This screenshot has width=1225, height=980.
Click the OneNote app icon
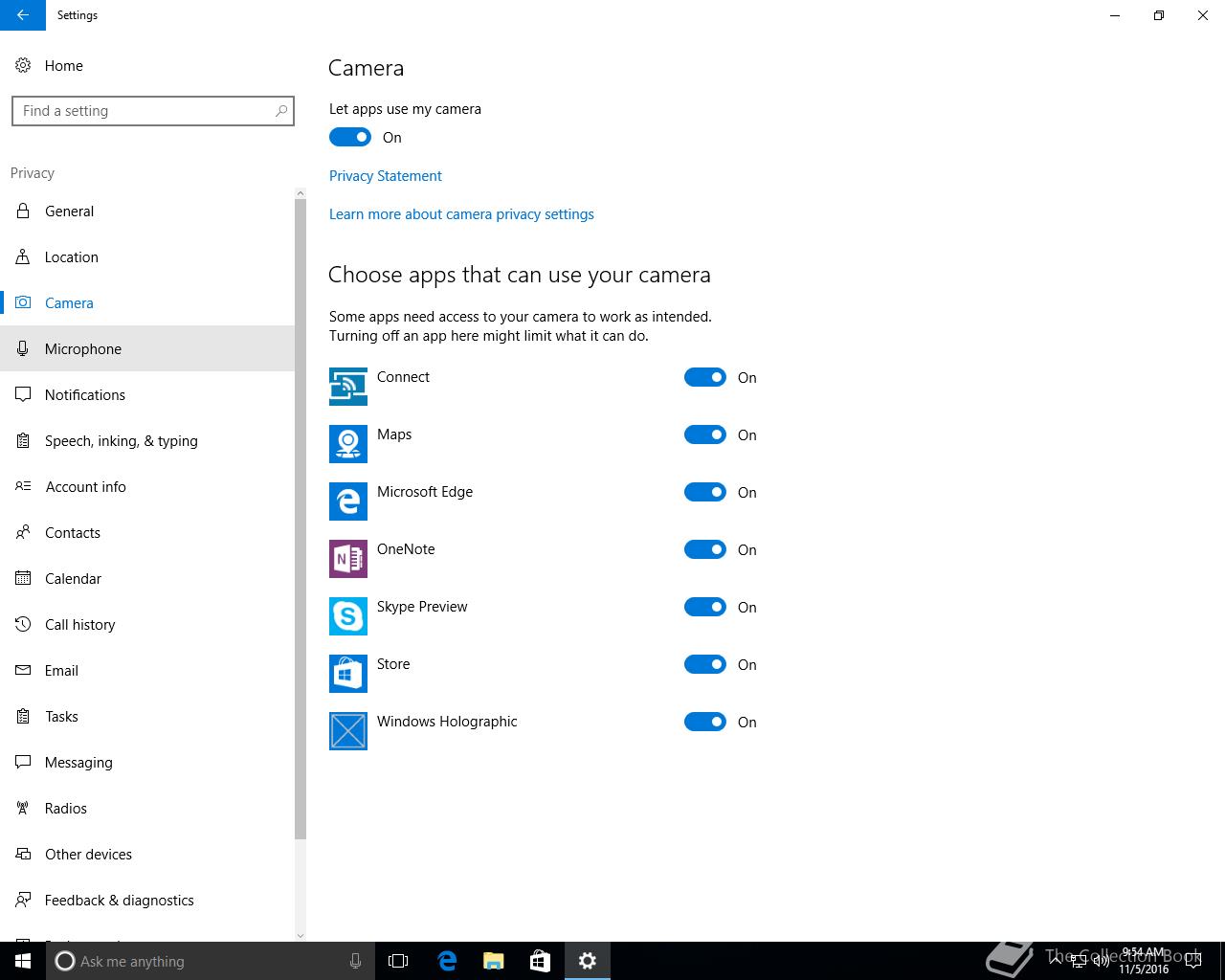pos(348,559)
